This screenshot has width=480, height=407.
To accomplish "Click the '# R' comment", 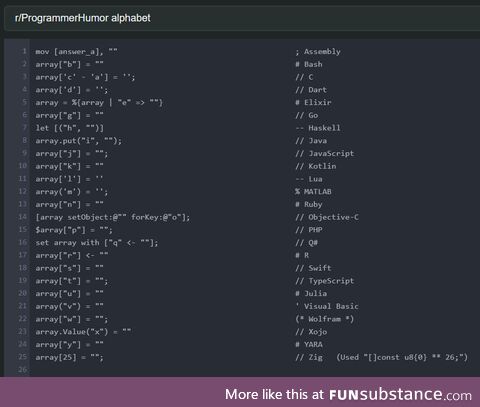I will click(x=302, y=255).
